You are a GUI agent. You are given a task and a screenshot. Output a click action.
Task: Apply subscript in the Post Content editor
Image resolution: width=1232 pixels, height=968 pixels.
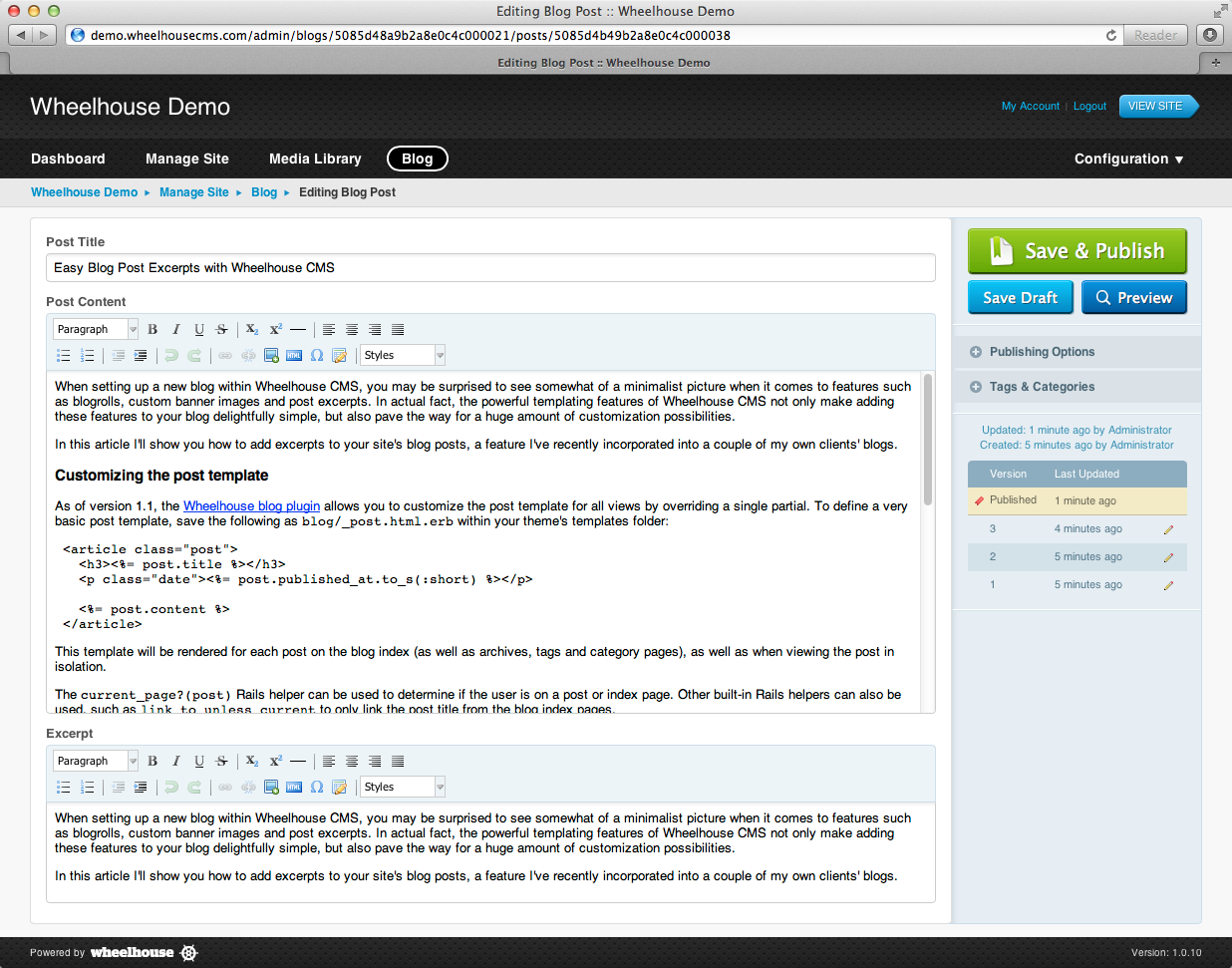tap(252, 329)
